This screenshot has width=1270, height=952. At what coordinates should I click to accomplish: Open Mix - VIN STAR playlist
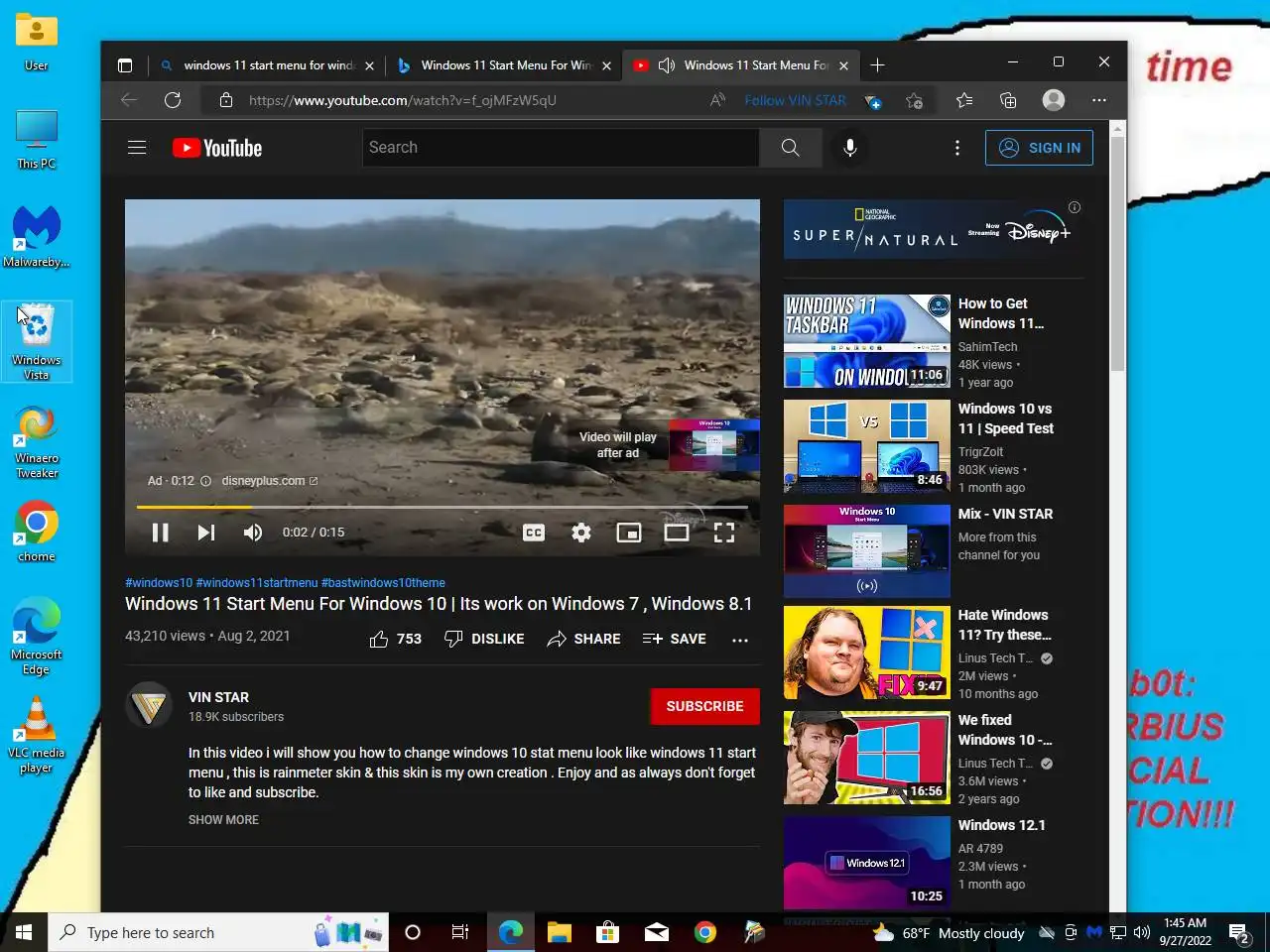click(x=867, y=551)
